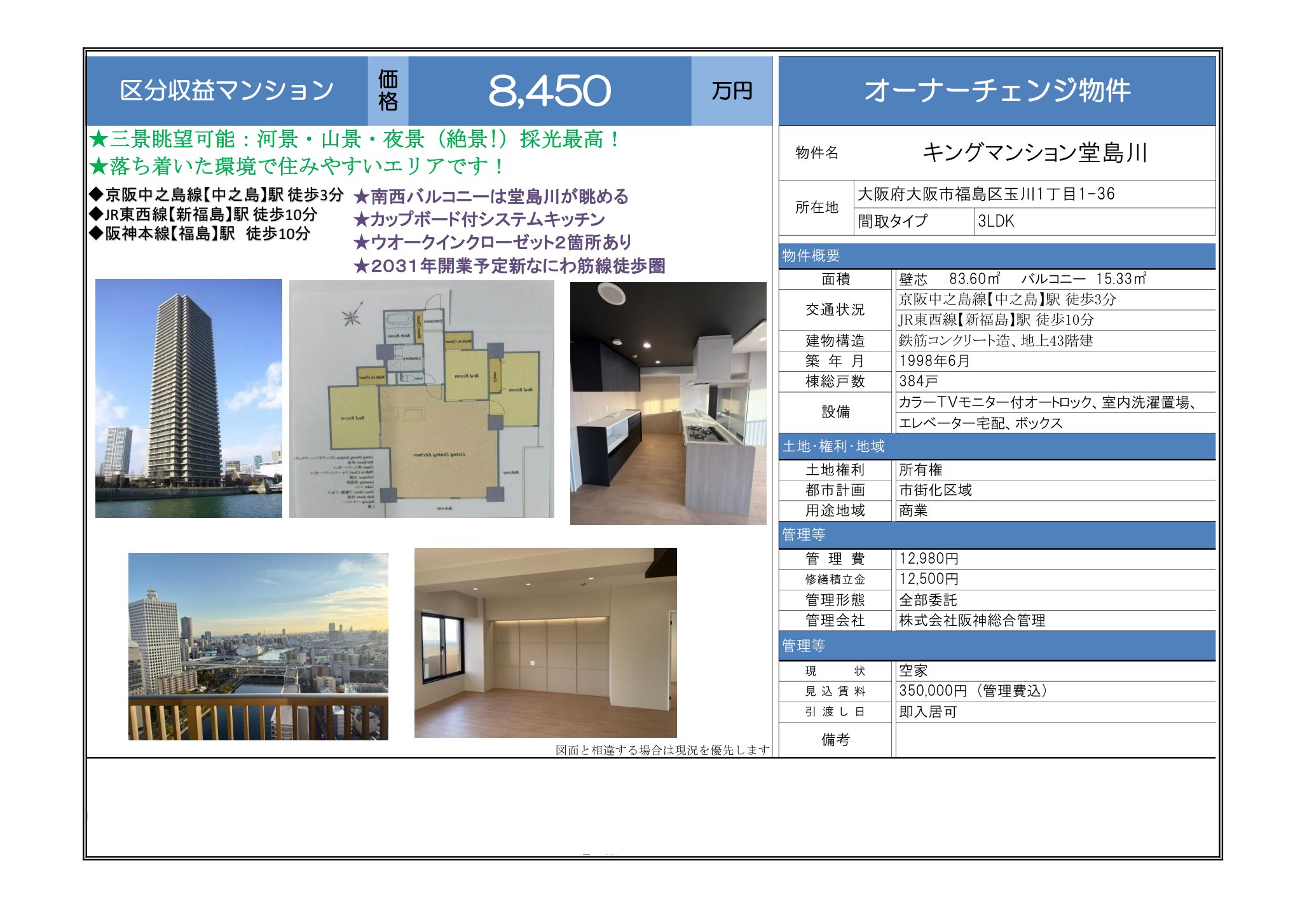
Task: Click the オーナーチェンジ物件 banner
Action: 997,90
